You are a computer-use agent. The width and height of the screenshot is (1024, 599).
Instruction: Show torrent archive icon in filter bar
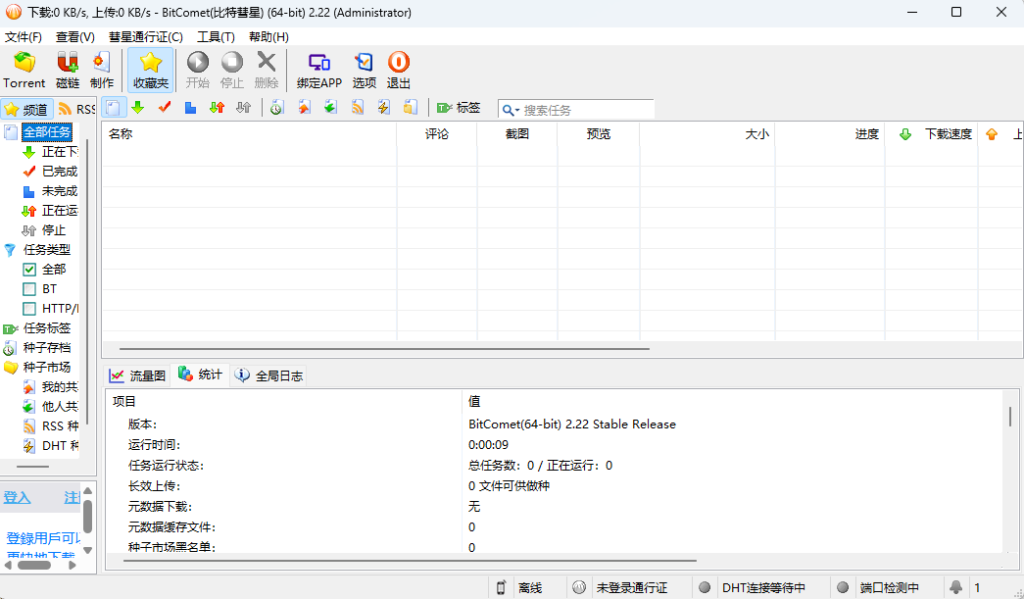pyautogui.click(x=277, y=108)
